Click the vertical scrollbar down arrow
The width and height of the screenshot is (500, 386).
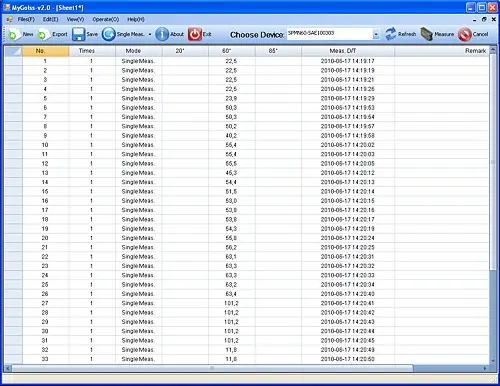coord(493,361)
